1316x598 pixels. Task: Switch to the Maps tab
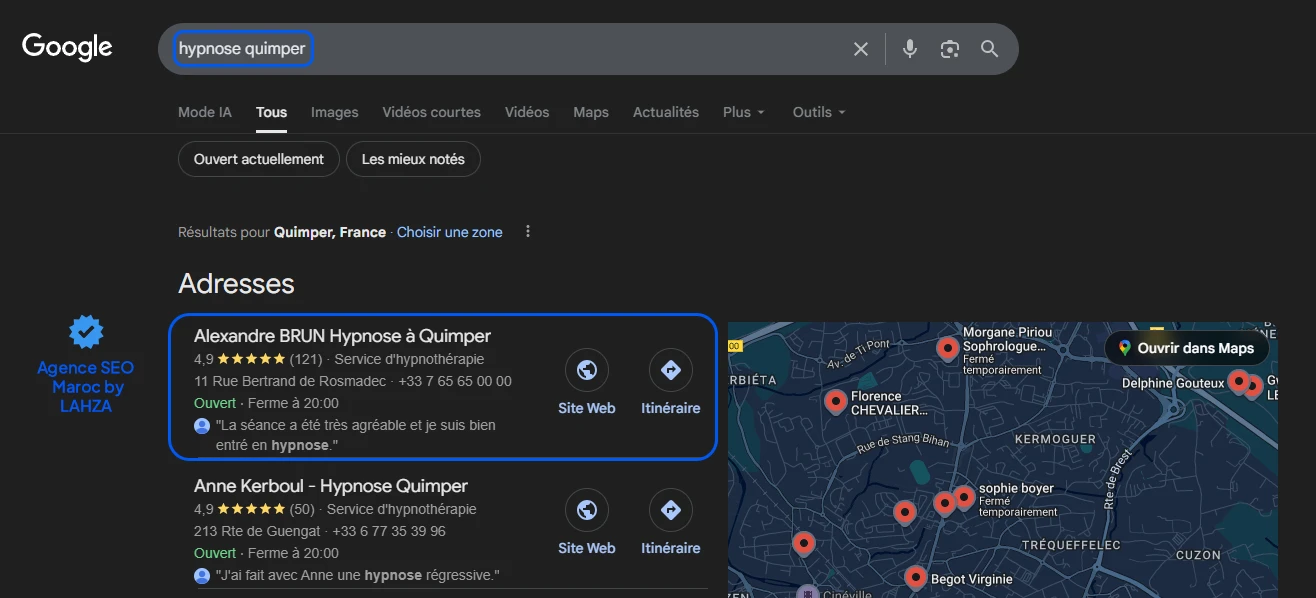(x=591, y=112)
